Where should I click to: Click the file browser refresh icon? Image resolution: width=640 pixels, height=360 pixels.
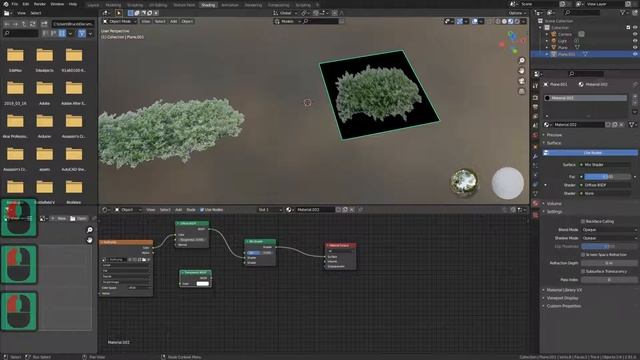coord(33,24)
